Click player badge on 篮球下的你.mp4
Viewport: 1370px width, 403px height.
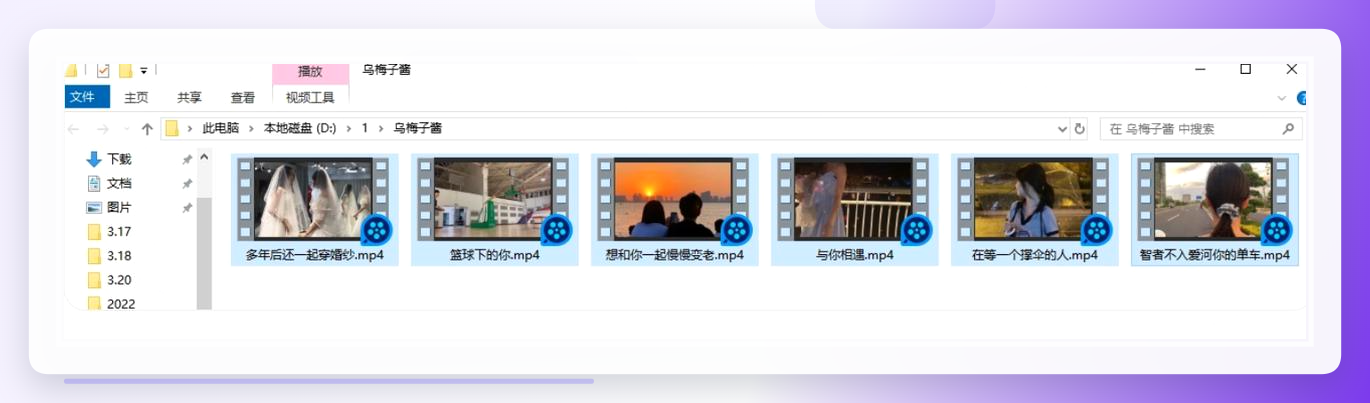[x=556, y=230]
